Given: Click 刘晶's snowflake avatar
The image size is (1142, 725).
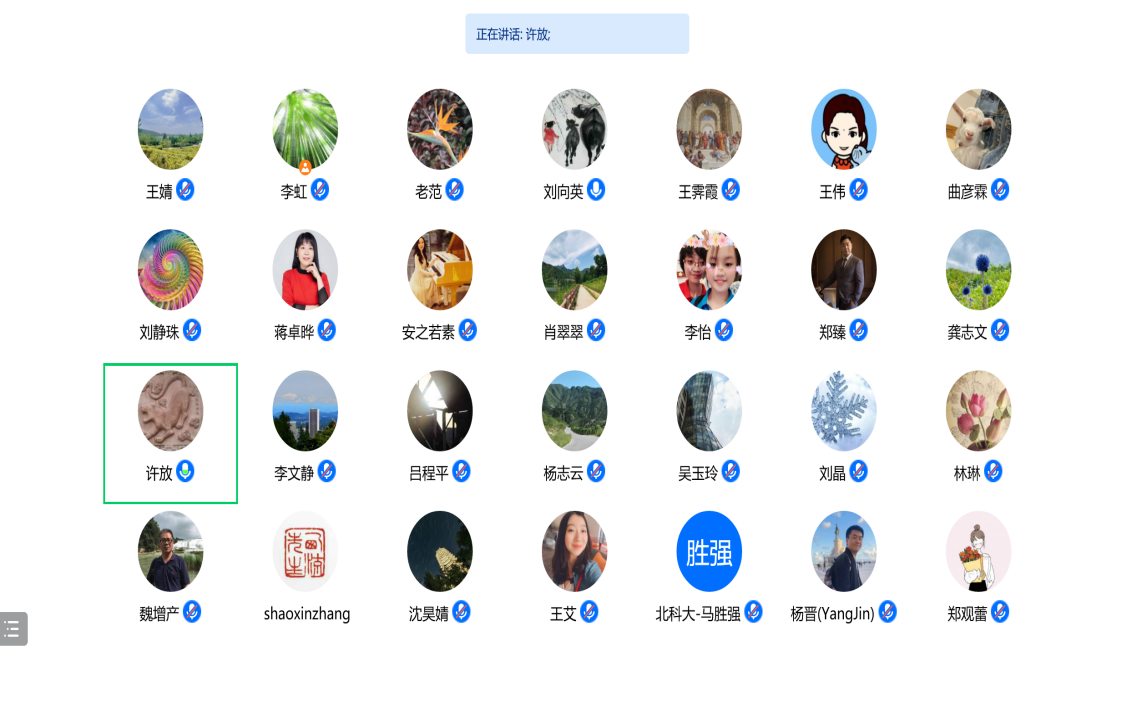Looking at the screenshot, I should 843,410.
